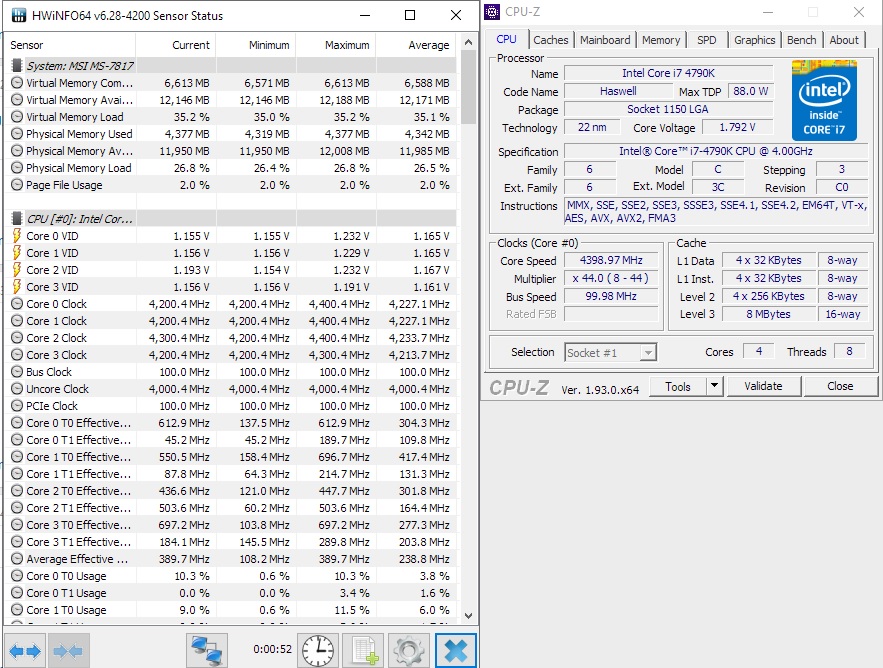Click CPU [#0] group chip icon
Image resolution: width=883 pixels, height=668 pixels.
coord(17,219)
